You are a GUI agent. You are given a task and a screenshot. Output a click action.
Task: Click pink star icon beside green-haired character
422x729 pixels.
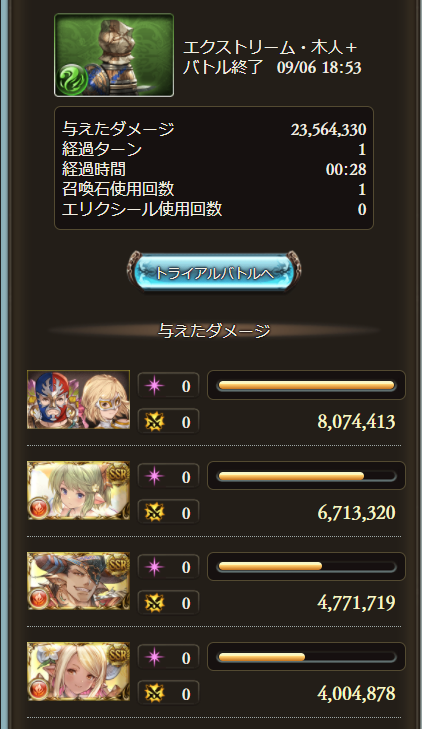click(154, 477)
